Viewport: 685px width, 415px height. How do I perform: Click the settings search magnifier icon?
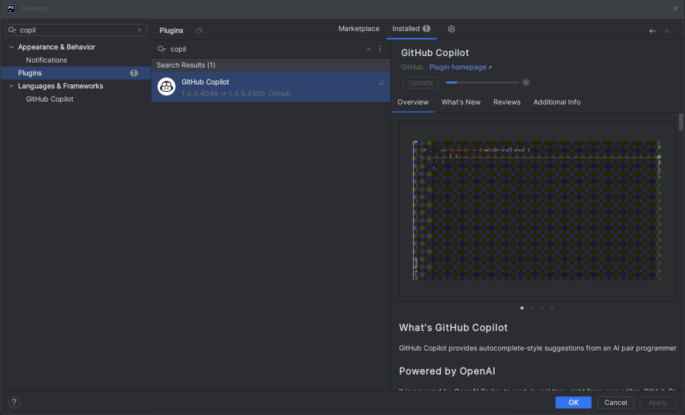(12, 30)
